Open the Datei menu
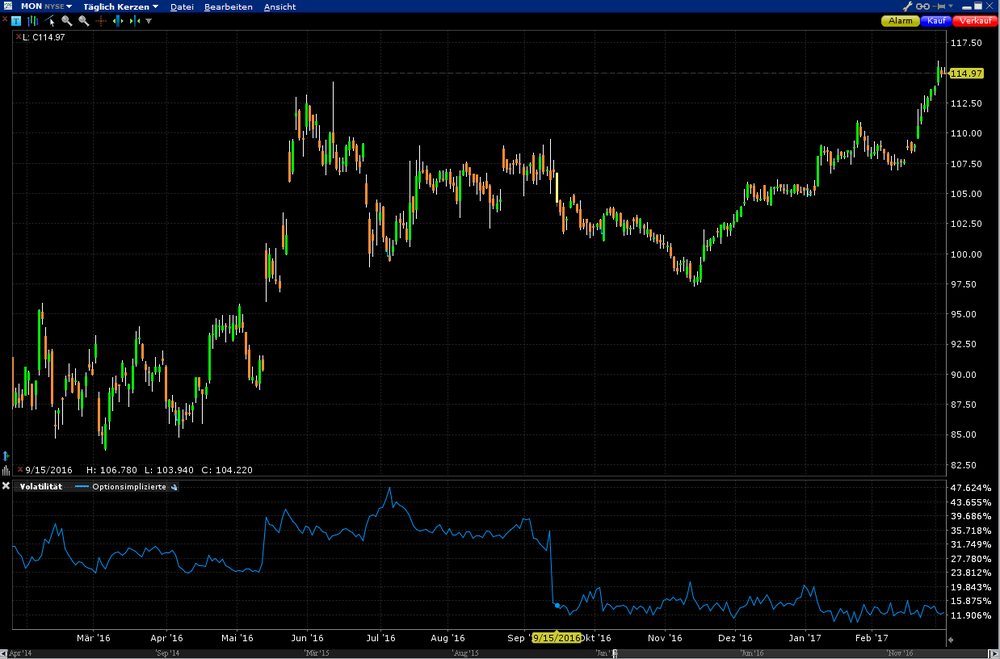 pyautogui.click(x=182, y=7)
